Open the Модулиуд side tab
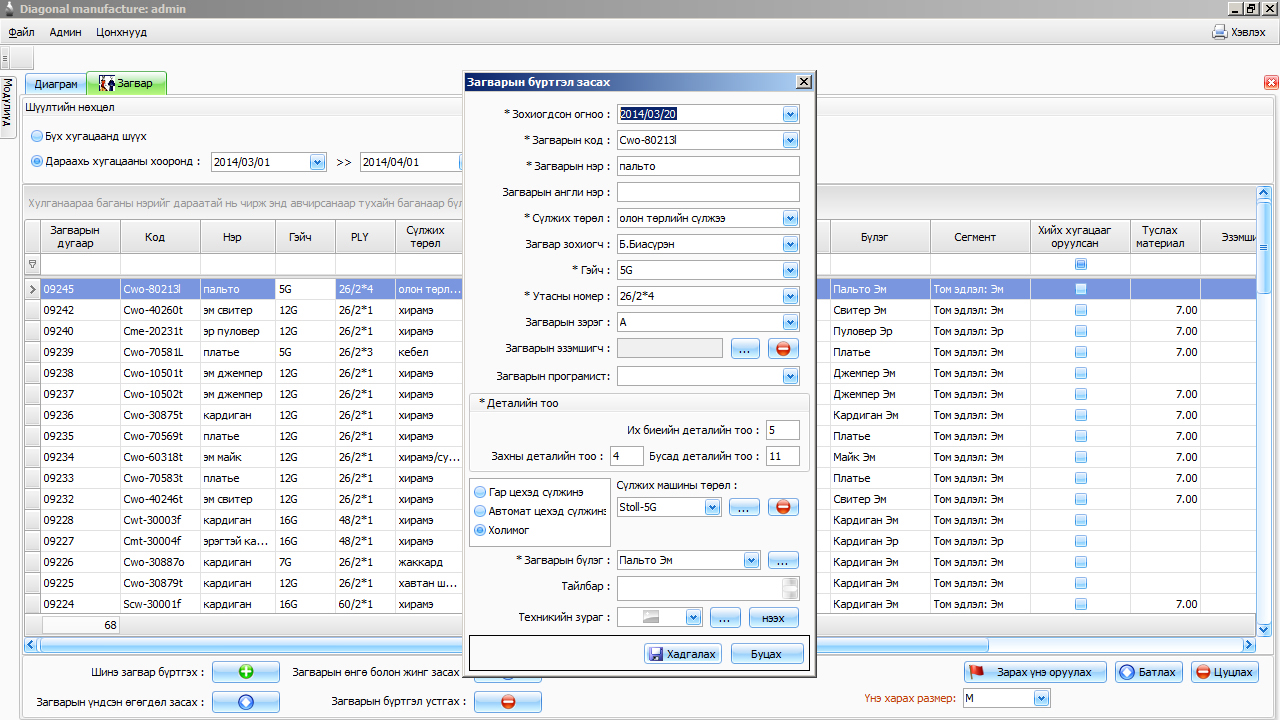 tap(7, 106)
